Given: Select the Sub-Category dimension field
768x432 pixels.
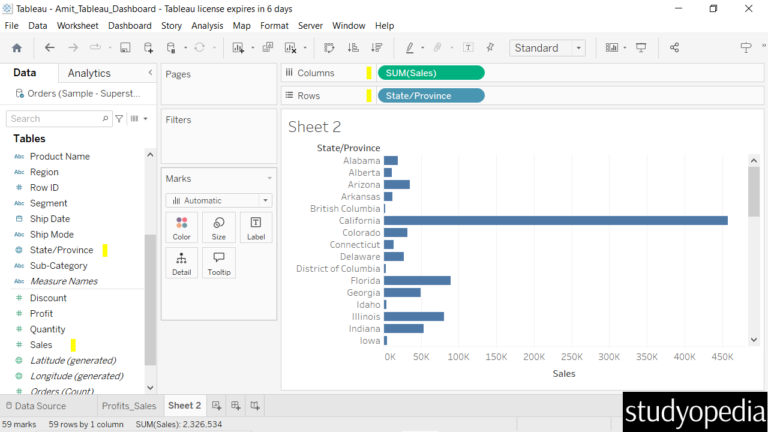Looking at the screenshot, I should pyautogui.click(x=58, y=265).
